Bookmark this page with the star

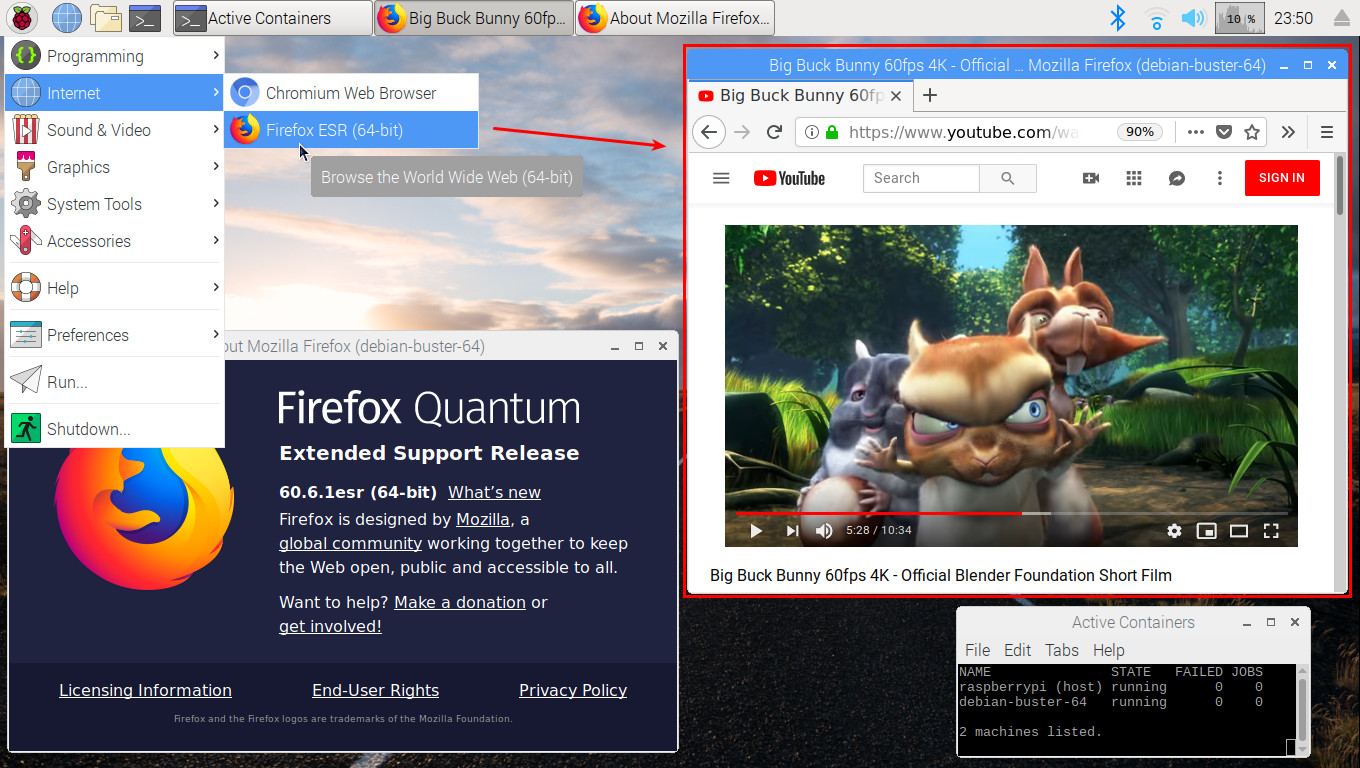(x=1252, y=132)
